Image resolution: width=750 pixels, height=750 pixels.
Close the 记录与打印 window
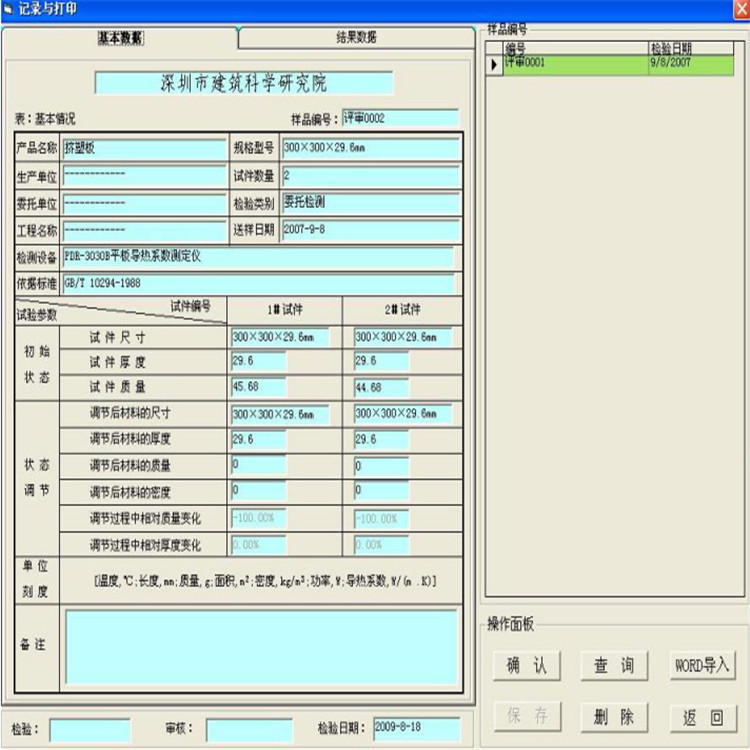tap(738, 9)
